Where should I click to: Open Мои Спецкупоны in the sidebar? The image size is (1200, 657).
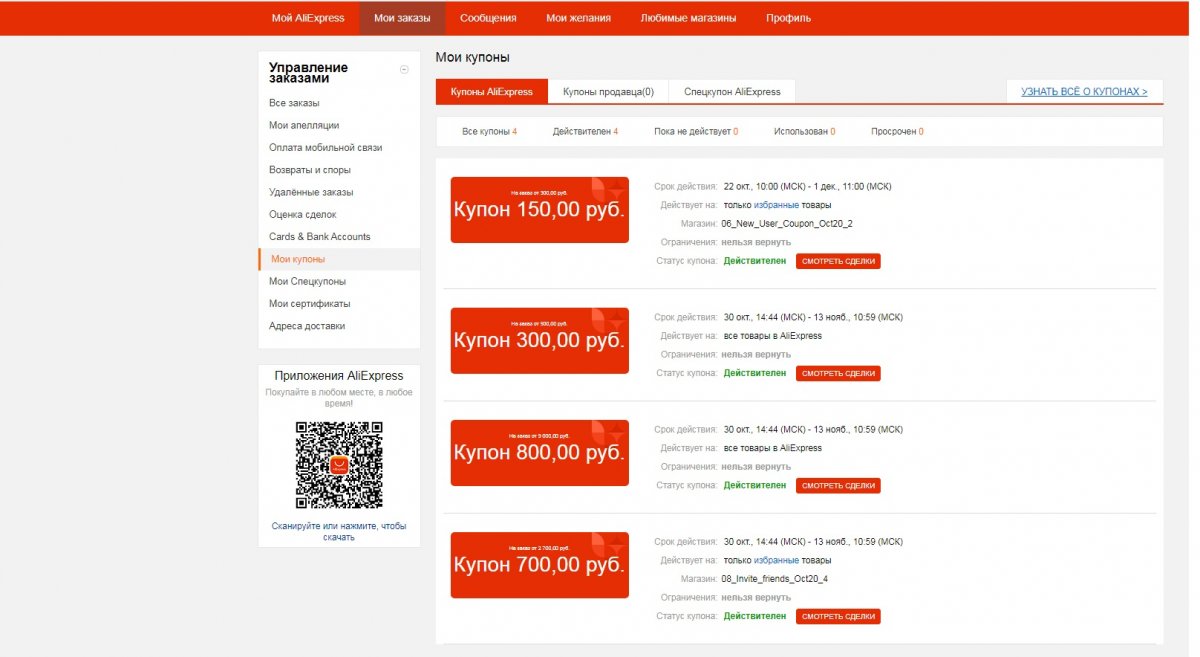pyautogui.click(x=307, y=281)
